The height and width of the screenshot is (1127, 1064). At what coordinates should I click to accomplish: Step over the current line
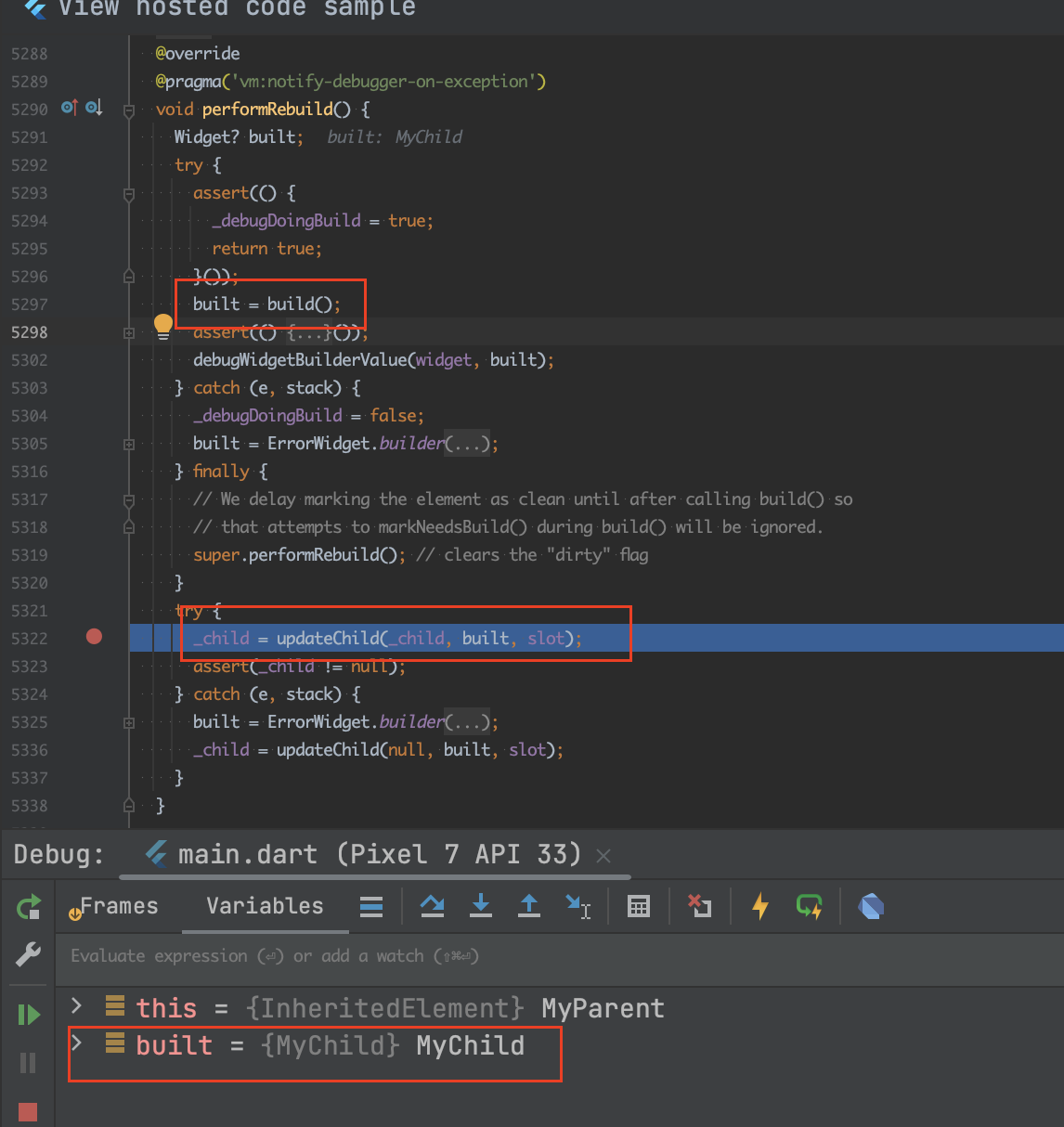coord(432,906)
